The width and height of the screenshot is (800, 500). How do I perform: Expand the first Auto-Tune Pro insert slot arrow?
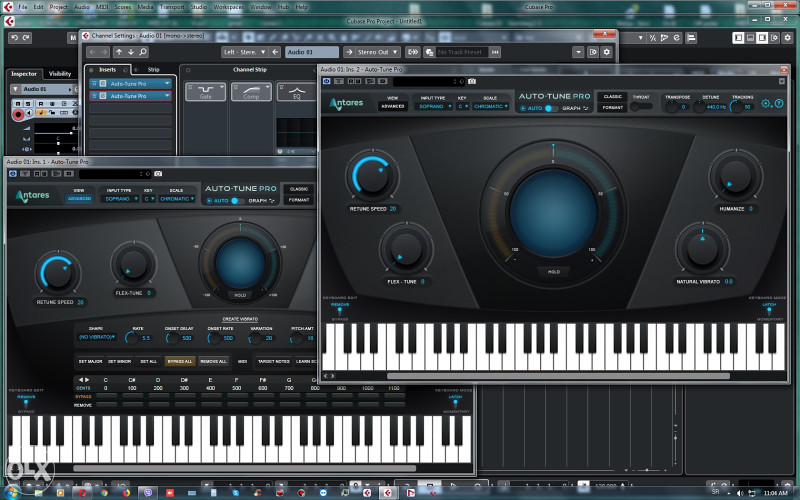point(167,83)
